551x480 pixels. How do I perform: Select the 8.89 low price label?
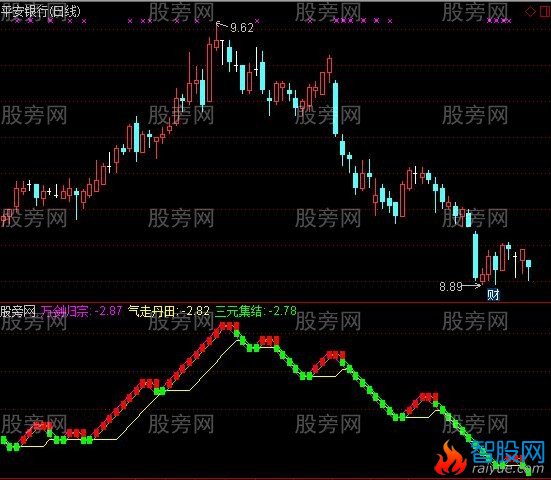(x=451, y=286)
